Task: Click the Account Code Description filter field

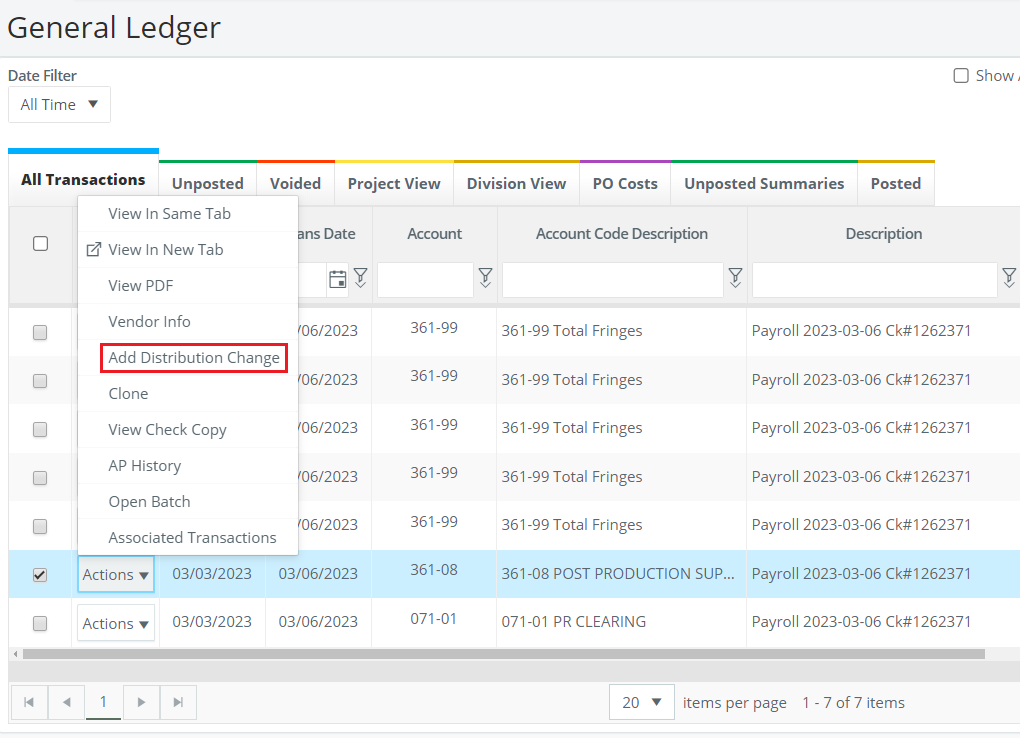Action: click(613, 280)
